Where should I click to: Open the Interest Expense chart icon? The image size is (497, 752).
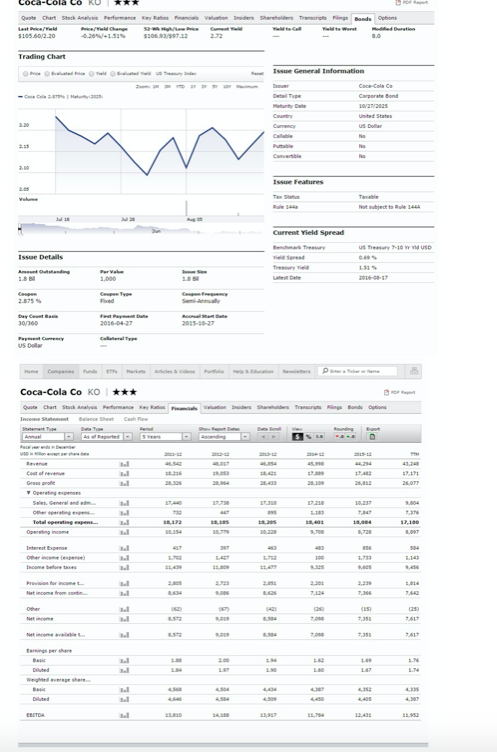[125, 548]
